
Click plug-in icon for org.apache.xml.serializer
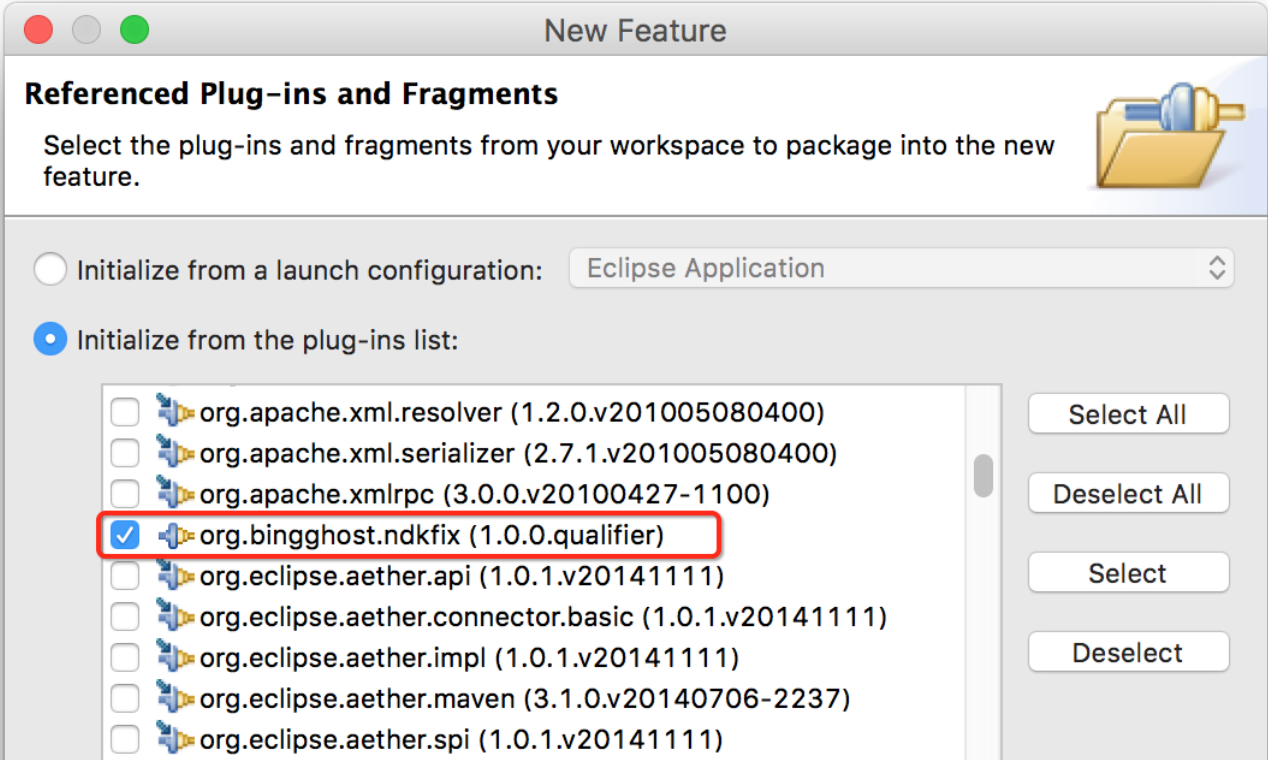[175, 453]
